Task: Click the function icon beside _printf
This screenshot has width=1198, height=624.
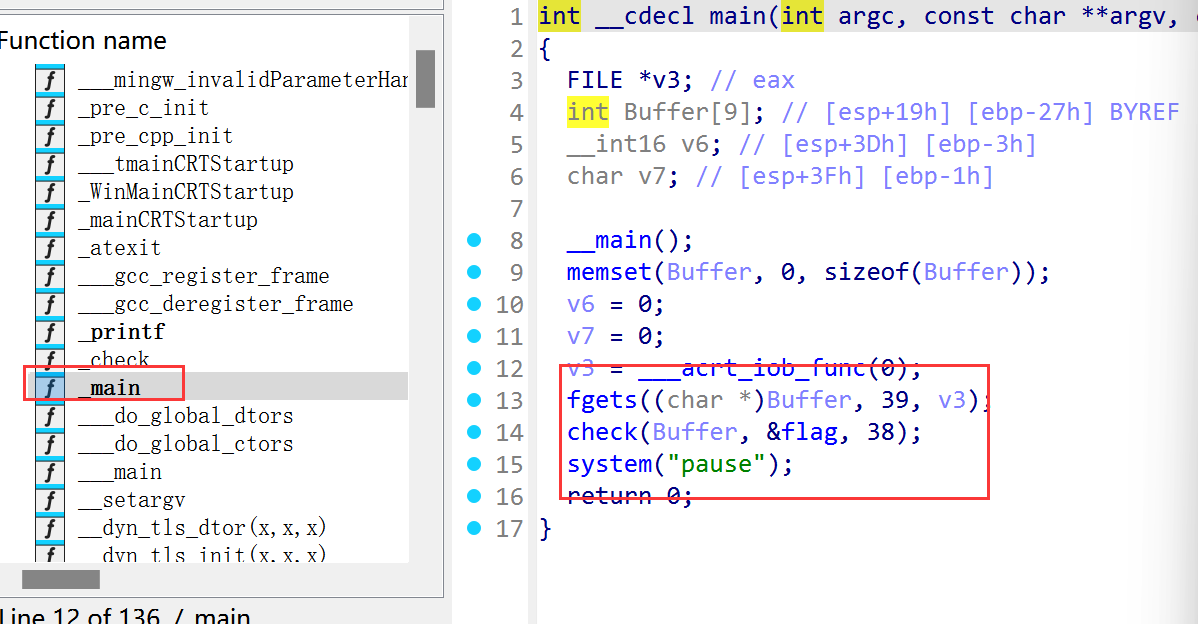Action: 49,332
